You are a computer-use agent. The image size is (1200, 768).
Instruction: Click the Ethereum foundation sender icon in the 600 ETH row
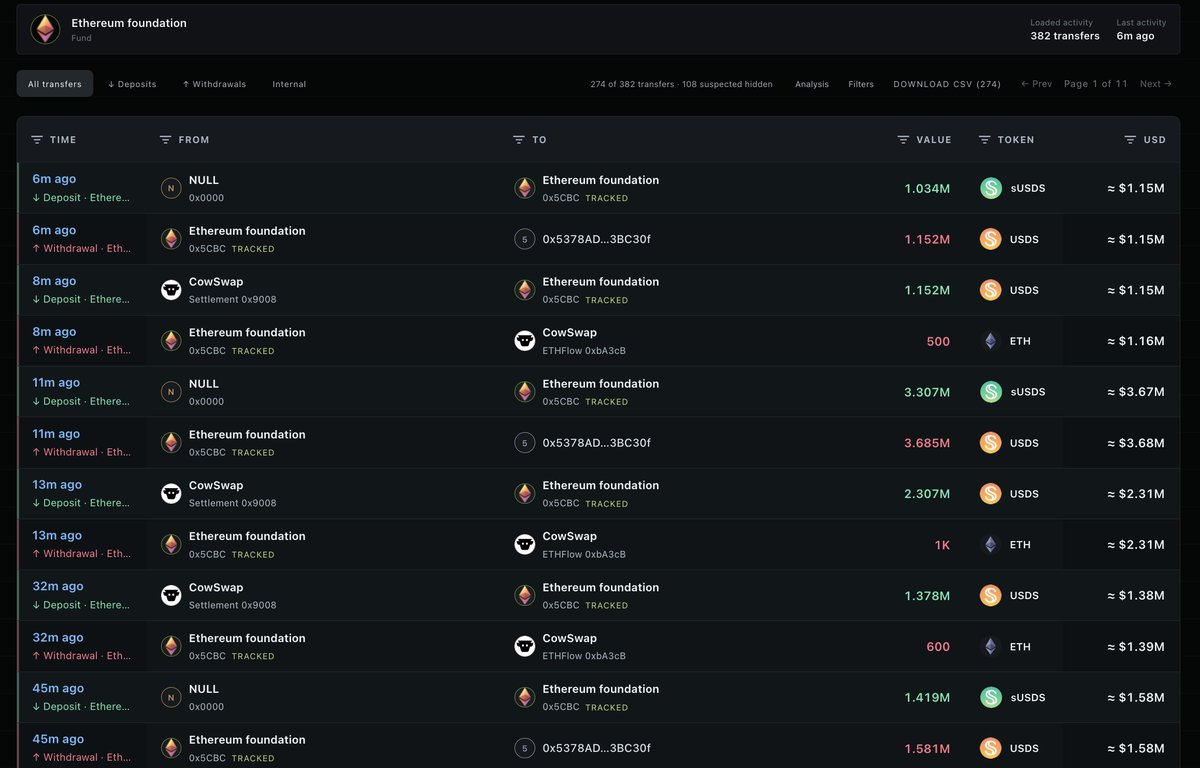[171, 647]
